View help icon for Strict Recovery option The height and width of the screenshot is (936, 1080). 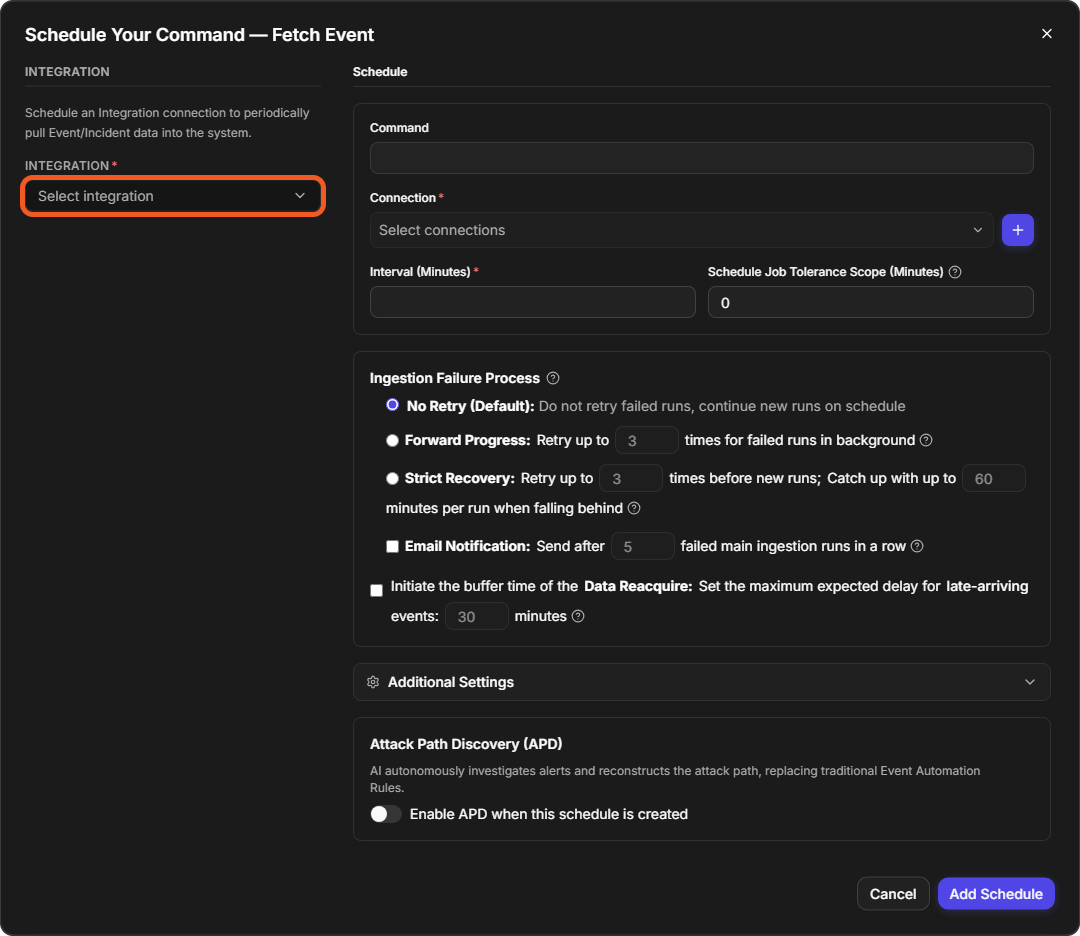tap(634, 508)
